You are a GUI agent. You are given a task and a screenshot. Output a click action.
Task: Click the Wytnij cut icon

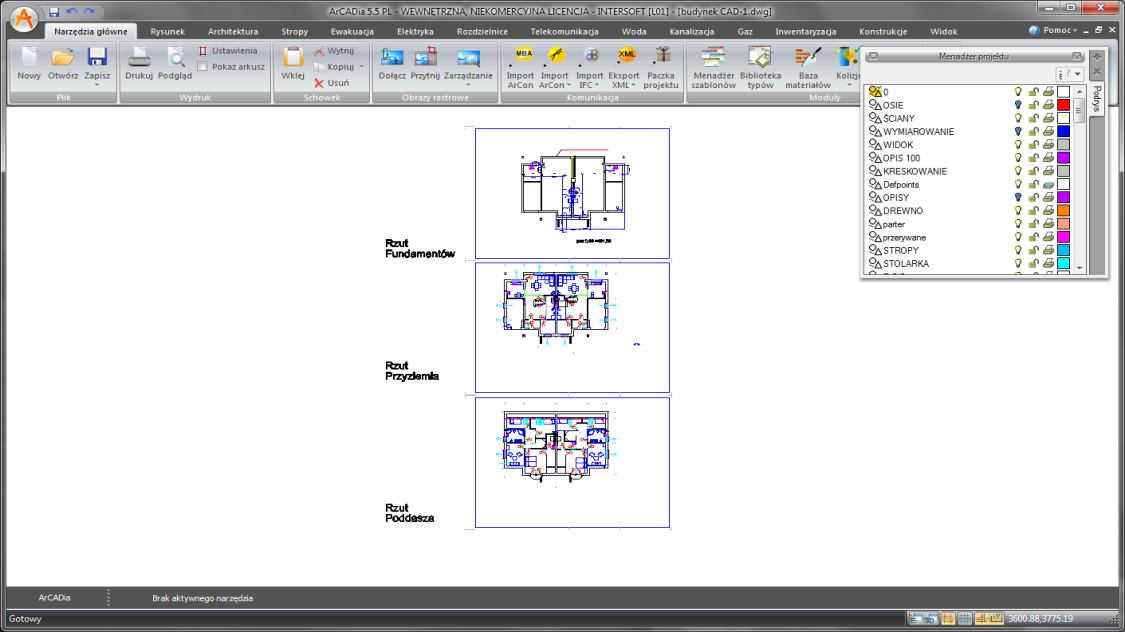(319, 51)
